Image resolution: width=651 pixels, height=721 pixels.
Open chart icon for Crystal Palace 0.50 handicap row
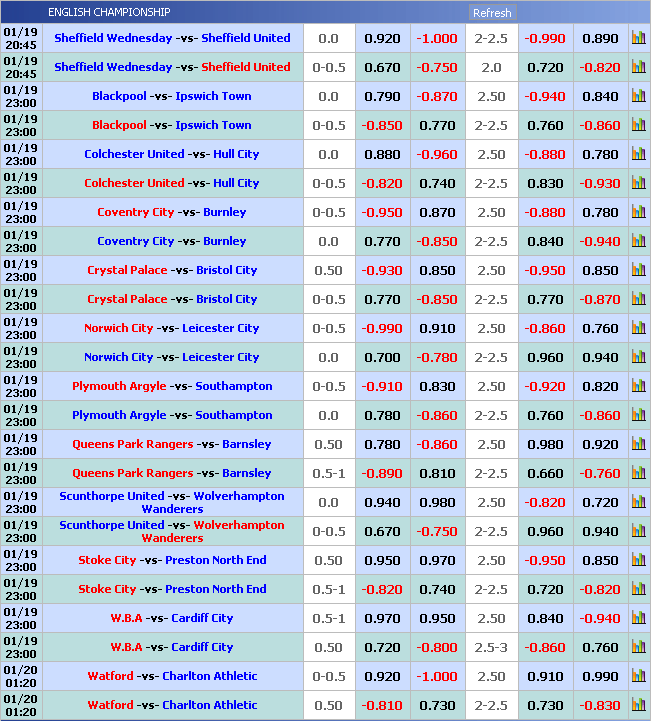pyautogui.click(x=638, y=271)
